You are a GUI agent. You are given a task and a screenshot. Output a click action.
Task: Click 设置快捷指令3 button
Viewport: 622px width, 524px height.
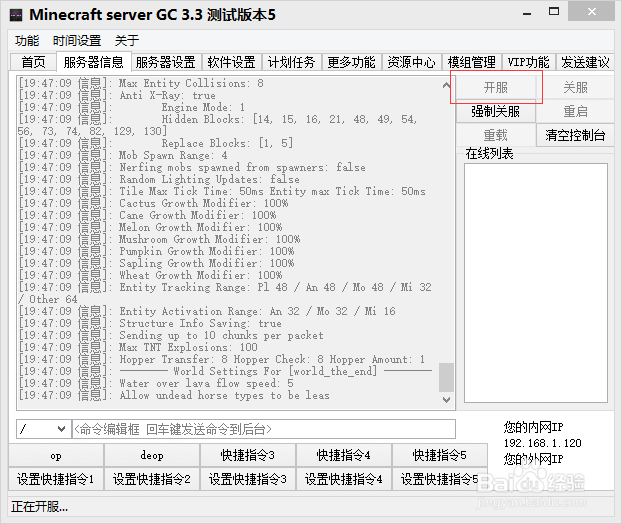(248, 479)
